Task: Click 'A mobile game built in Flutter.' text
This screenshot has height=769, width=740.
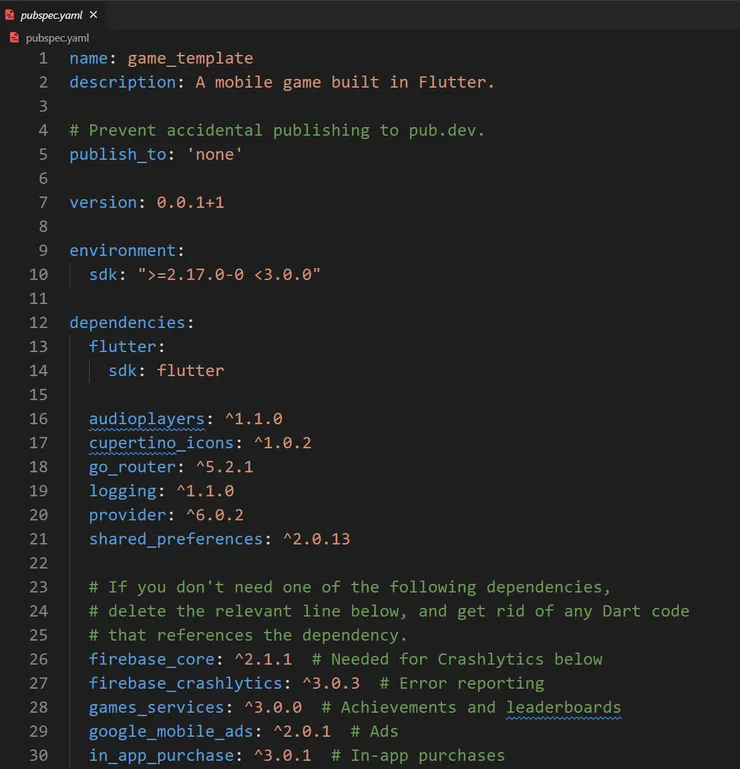Action: [345, 82]
